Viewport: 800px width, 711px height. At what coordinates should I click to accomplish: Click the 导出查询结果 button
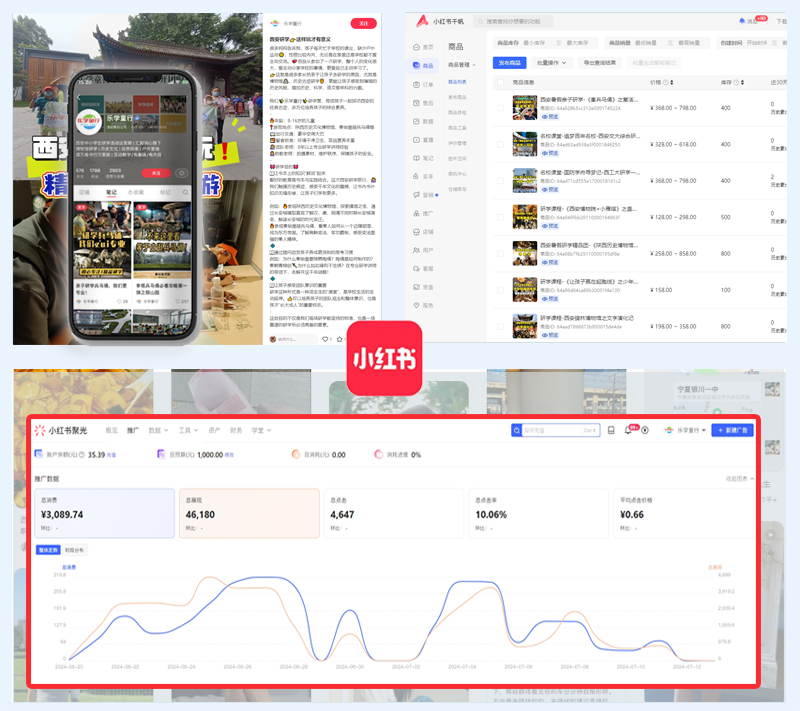[x=599, y=63]
